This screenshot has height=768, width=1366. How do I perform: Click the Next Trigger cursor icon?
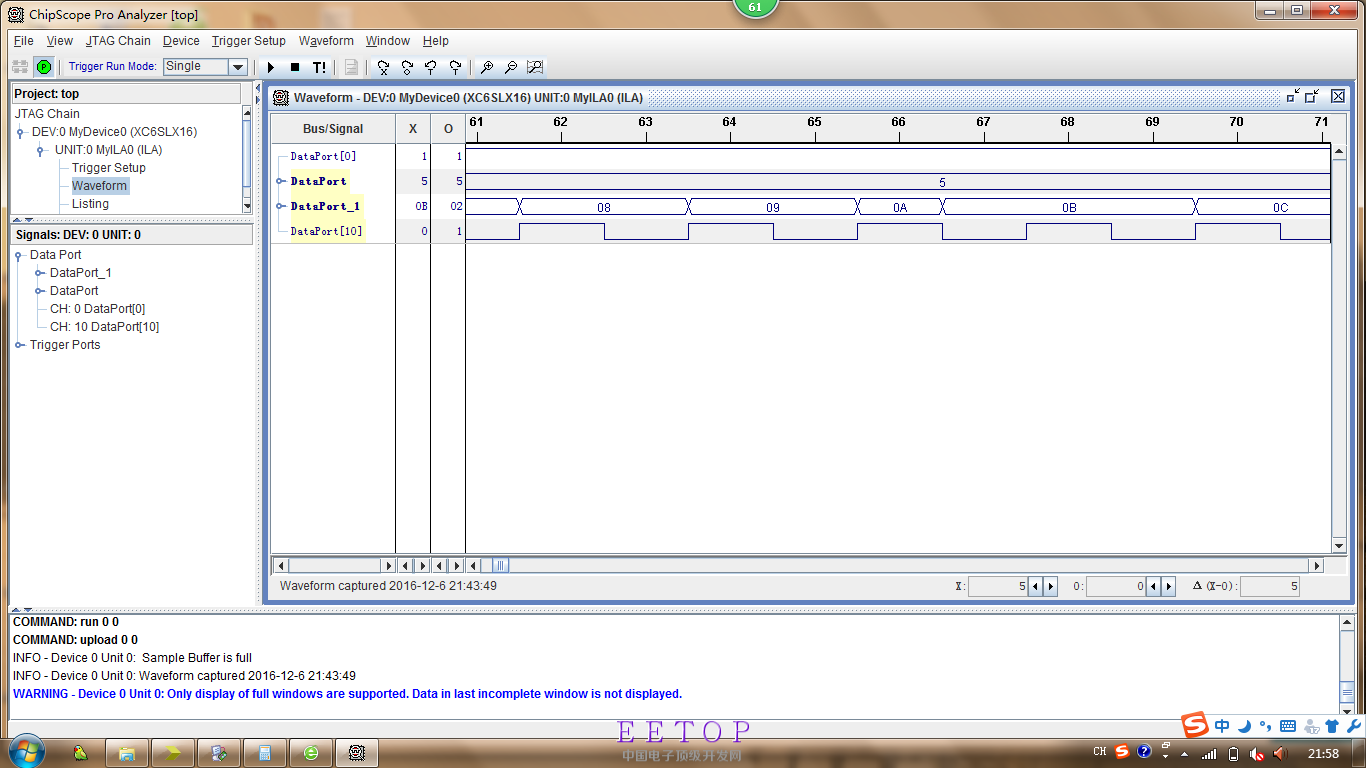455,67
